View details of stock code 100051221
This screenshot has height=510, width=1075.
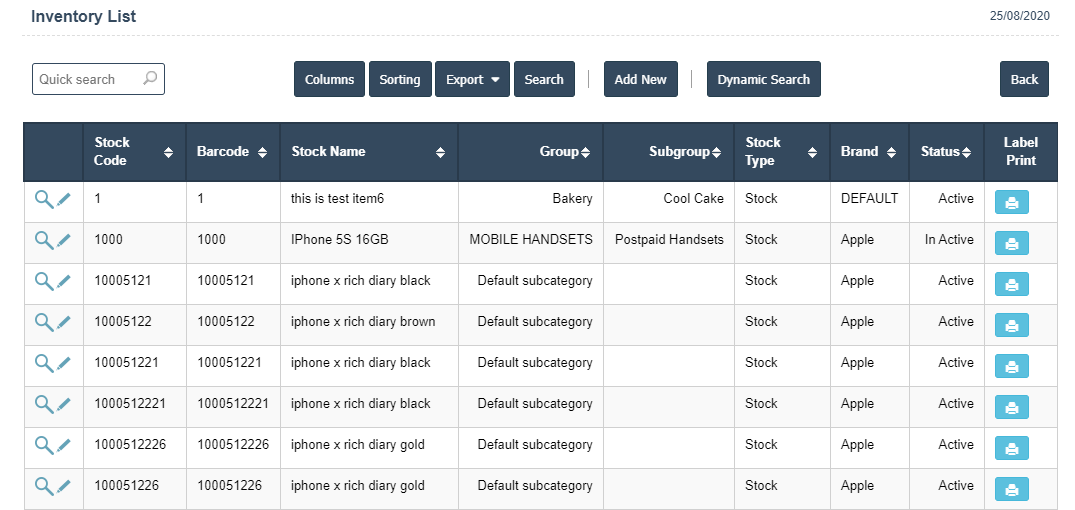[x=43, y=363]
